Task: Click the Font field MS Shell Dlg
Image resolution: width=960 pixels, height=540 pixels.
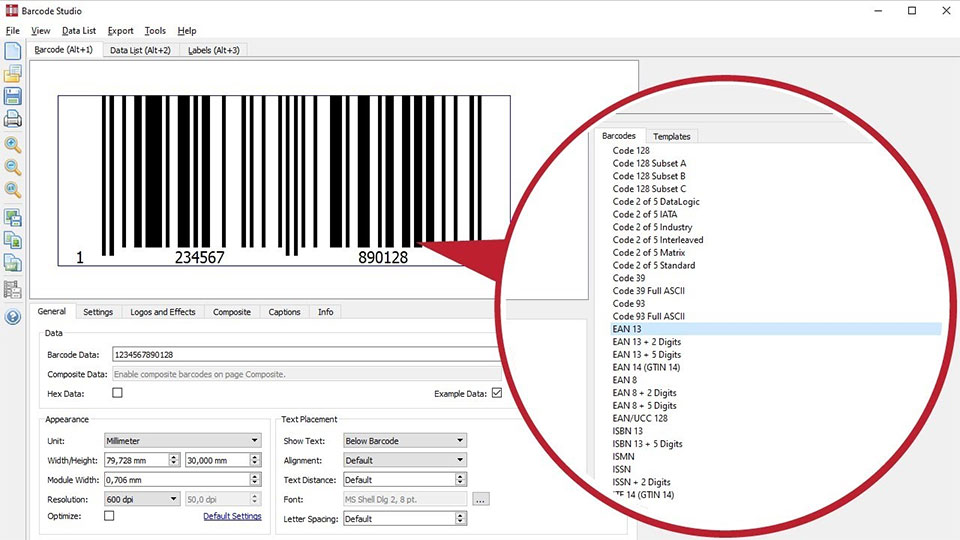Action: click(x=405, y=499)
